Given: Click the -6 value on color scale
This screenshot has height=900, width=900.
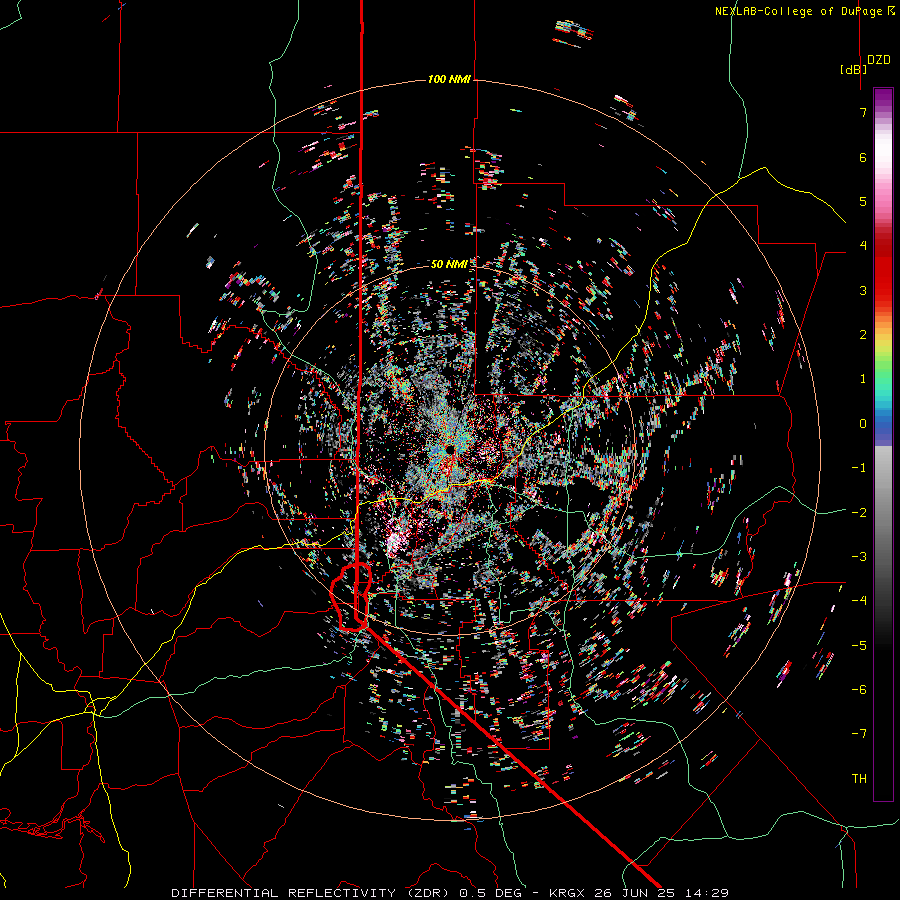Looking at the screenshot, I should click(859, 689).
